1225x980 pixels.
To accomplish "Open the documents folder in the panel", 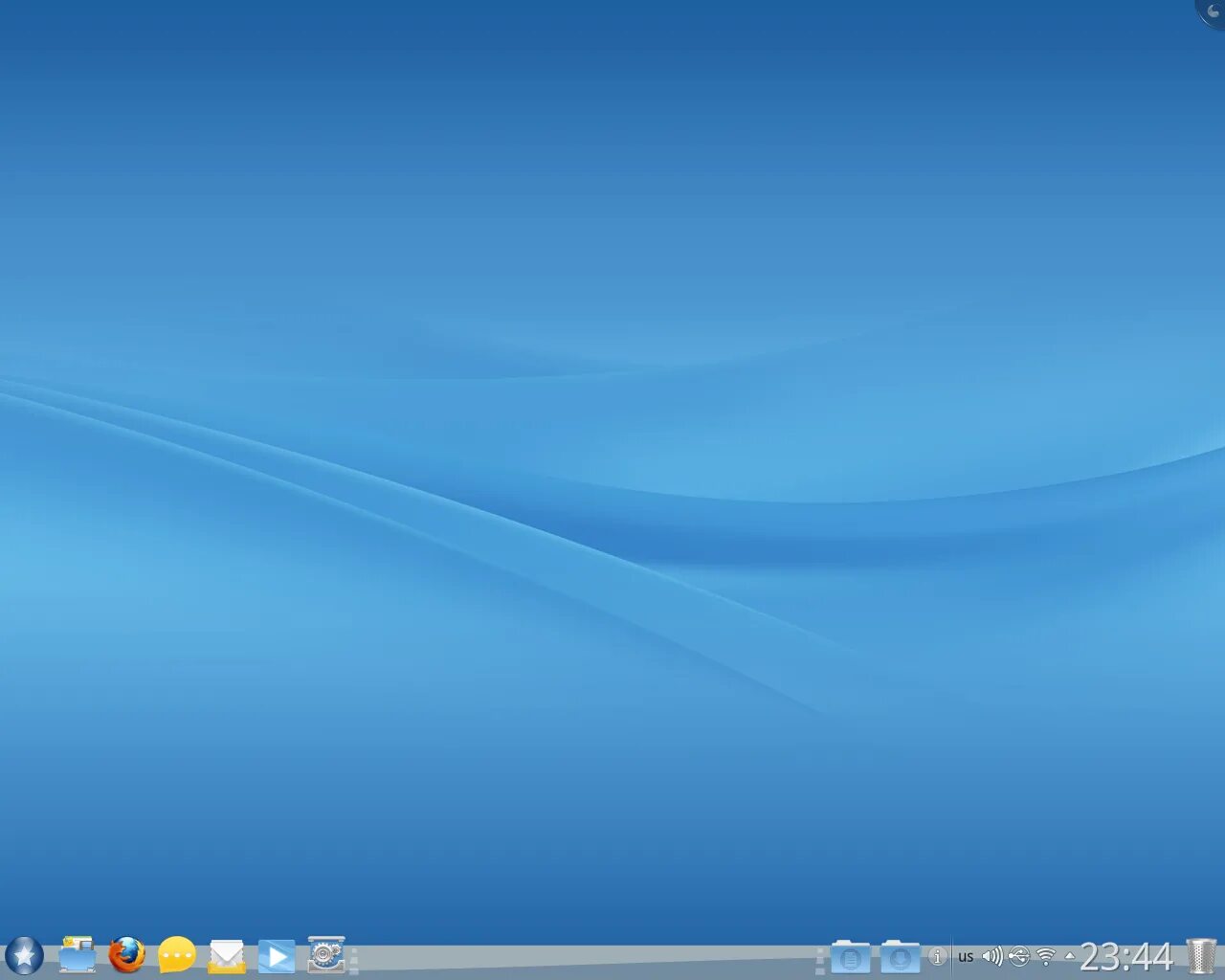I will point(851,956).
